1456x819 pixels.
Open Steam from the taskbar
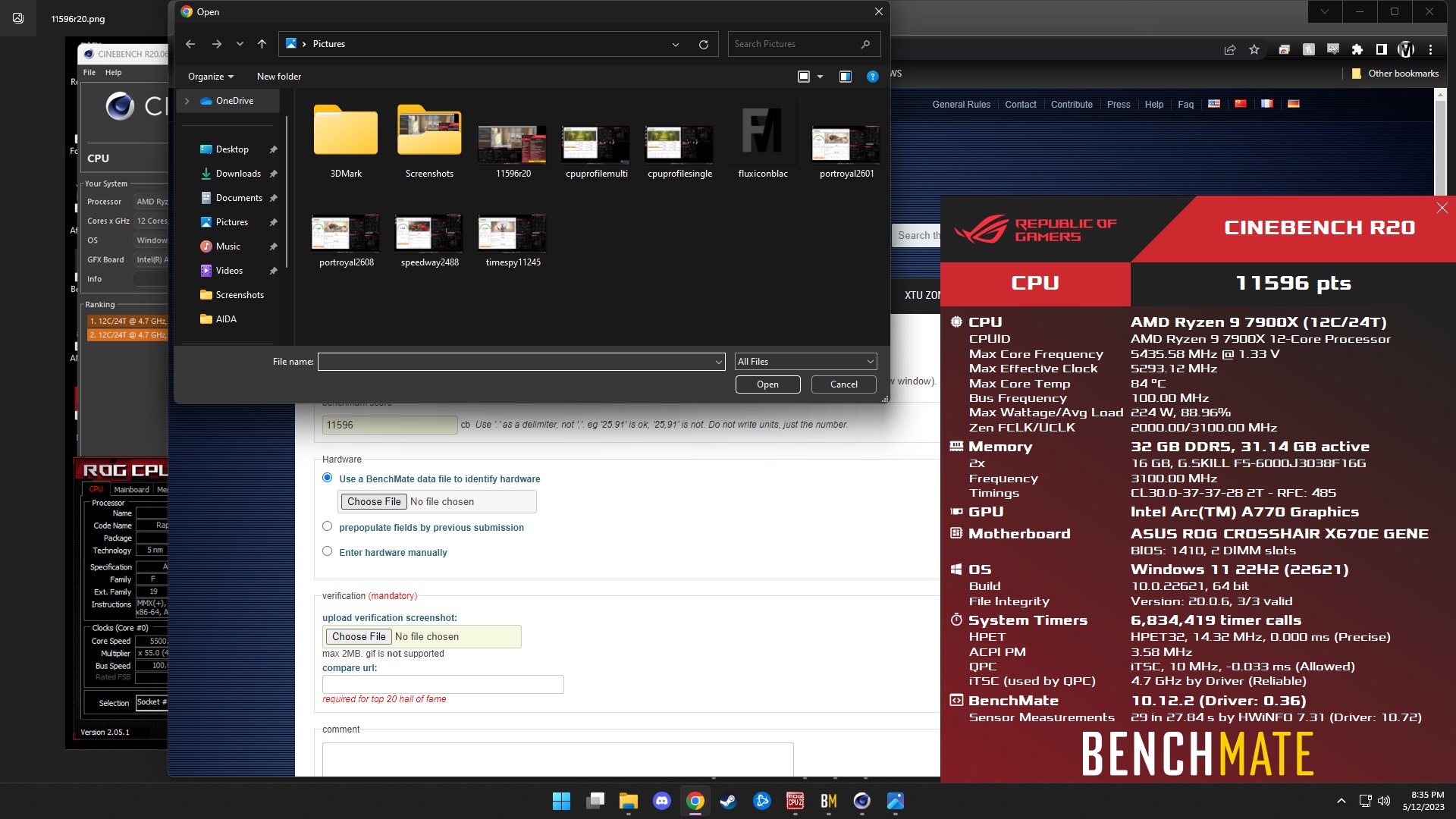729,801
